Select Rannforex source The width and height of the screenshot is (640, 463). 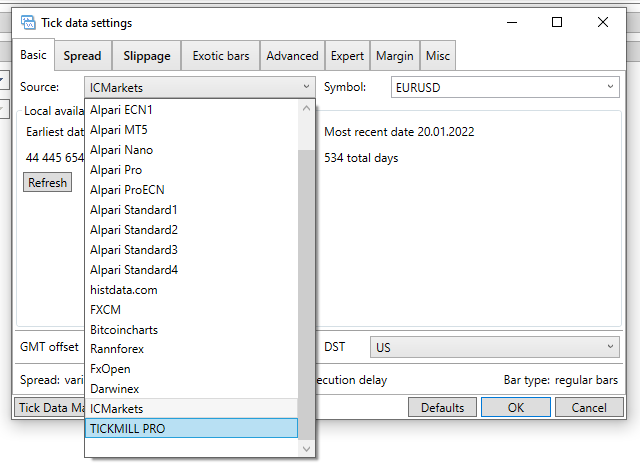(191, 349)
